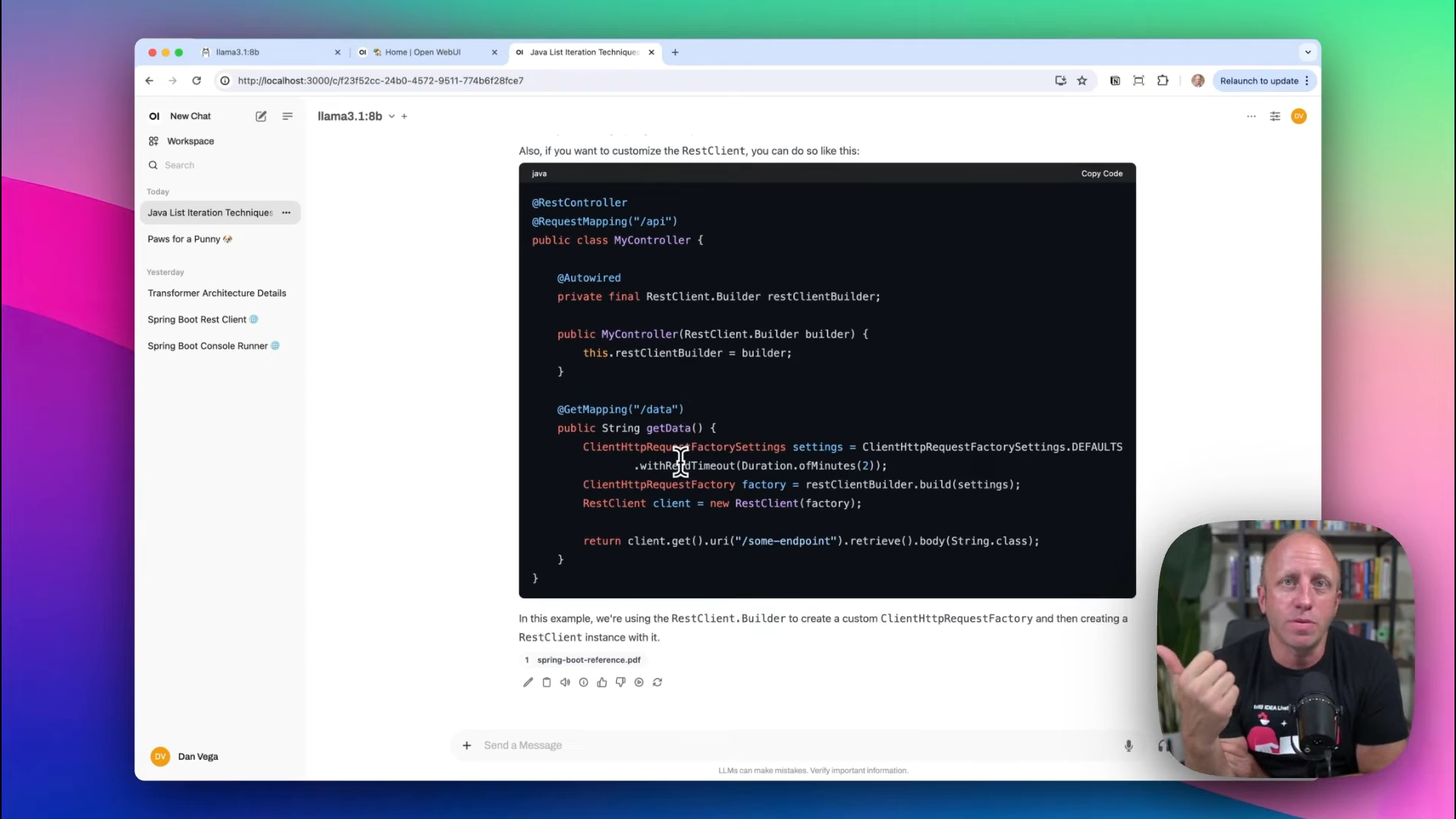
Task: Create a new chat with the compose icon
Action: click(261, 116)
